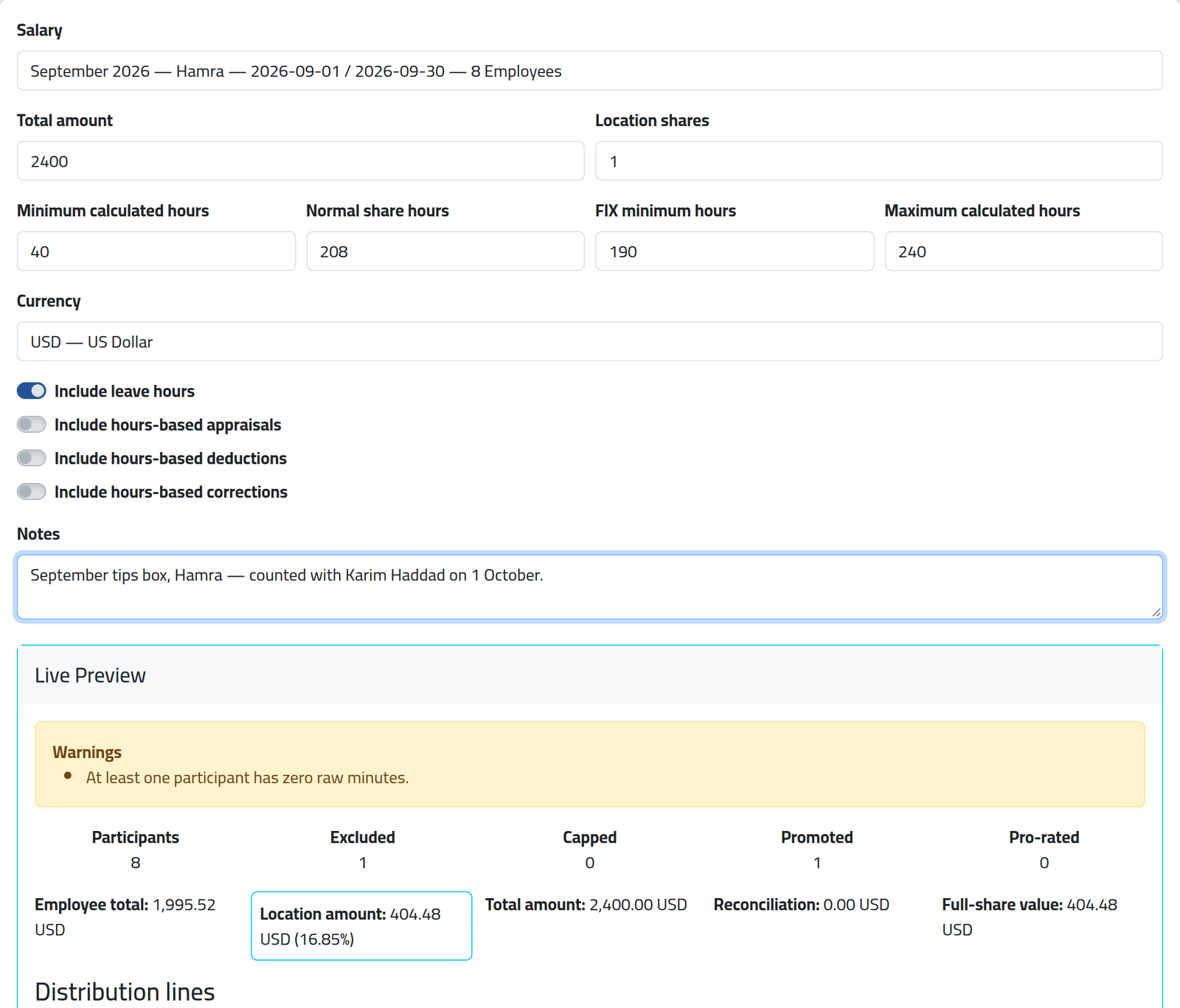Click the Employee total 1,995.52 USD value
The height and width of the screenshot is (1008, 1180).
point(125,917)
